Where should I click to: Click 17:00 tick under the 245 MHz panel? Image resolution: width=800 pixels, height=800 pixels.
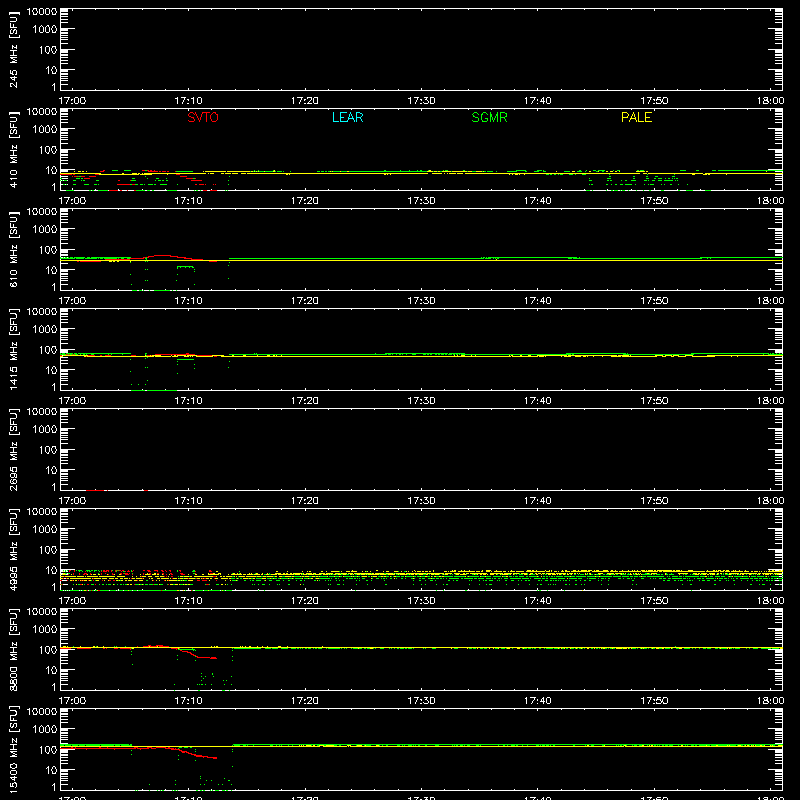click(x=72, y=101)
